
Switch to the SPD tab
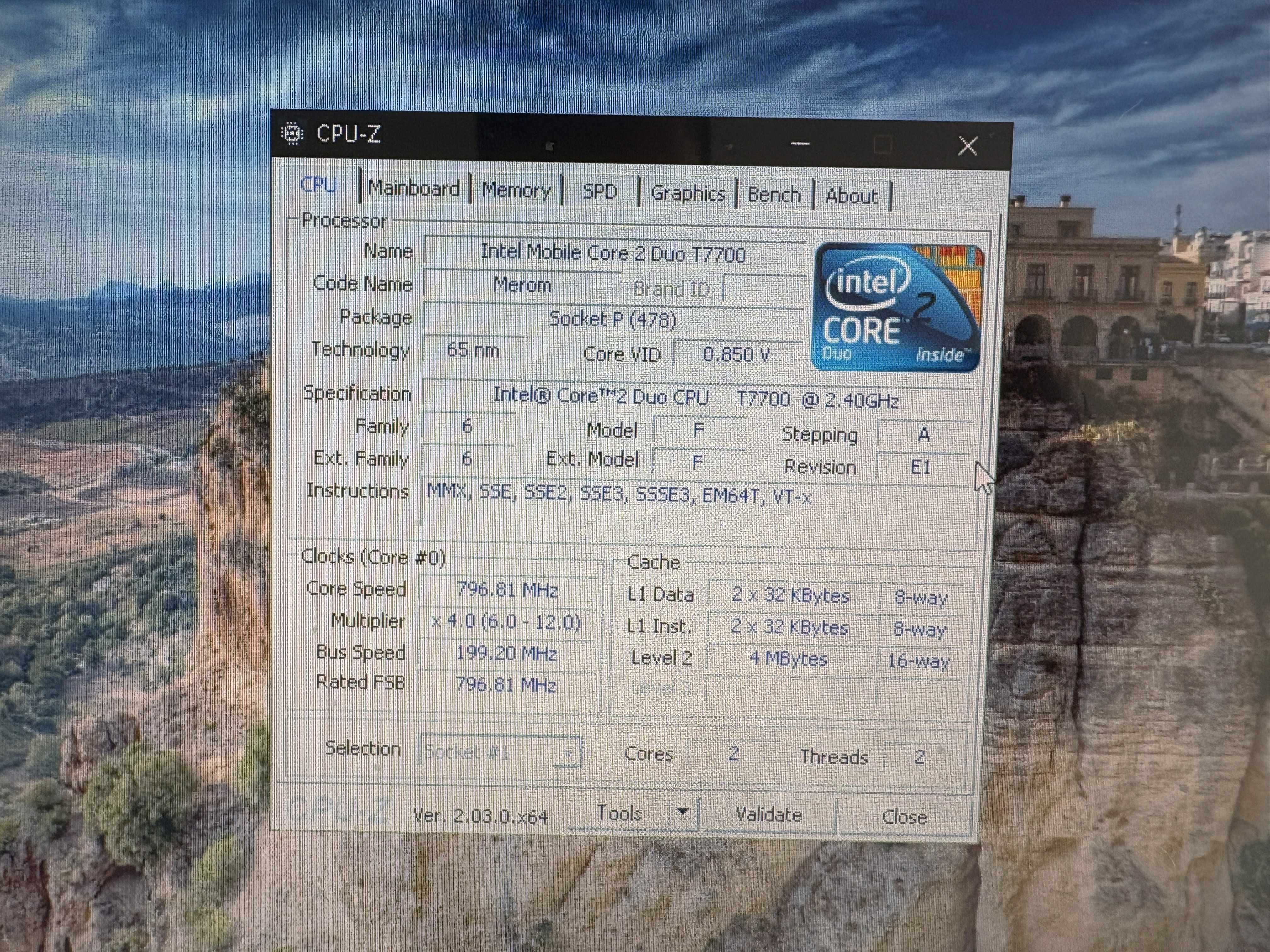(x=599, y=191)
